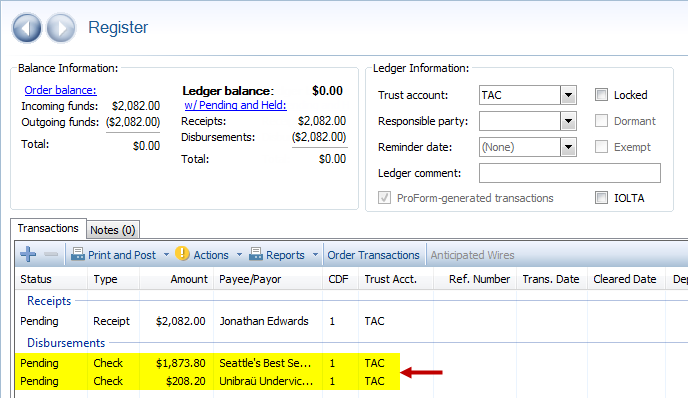Select the Jonathan Edwards payor cell
This screenshot has height=398, width=688.
click(264, 321)
